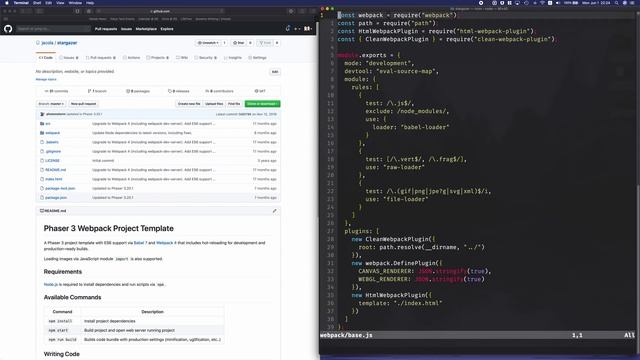Open the Window menu
The width and height of the screenshot is (640, 360).
coord(75,3)
